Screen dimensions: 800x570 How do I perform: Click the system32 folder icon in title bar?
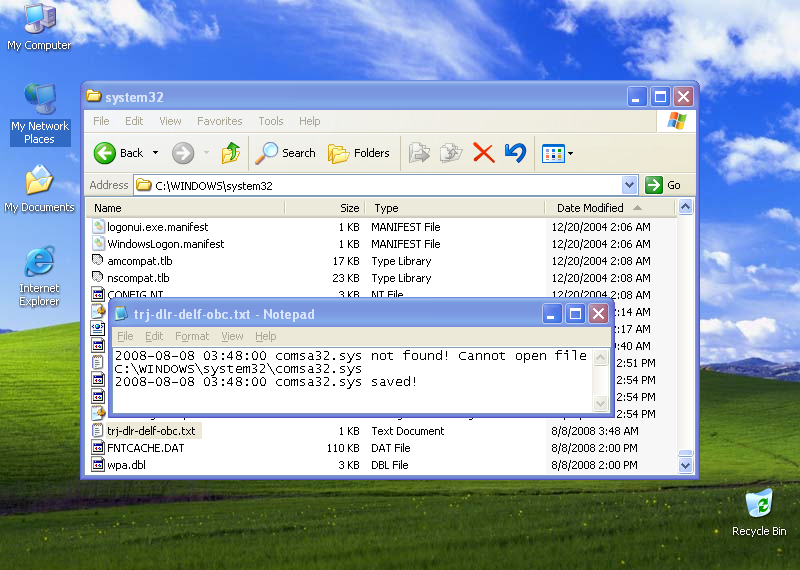point(94,96)
